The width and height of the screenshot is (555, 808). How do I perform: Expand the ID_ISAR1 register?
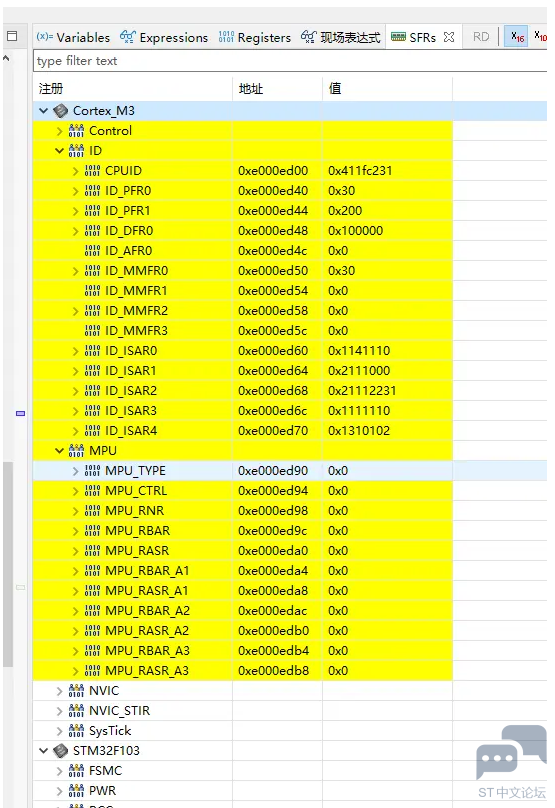point(76,372)
